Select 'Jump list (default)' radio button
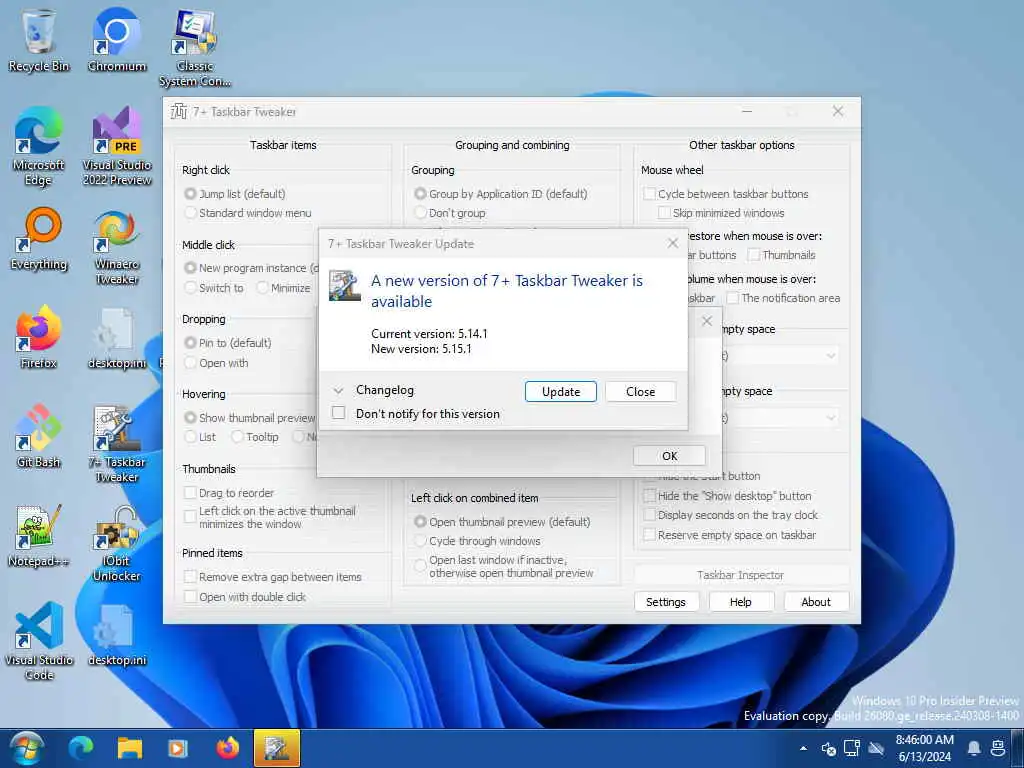This screenshot has height=768, width=1024. tap(191, 194)
